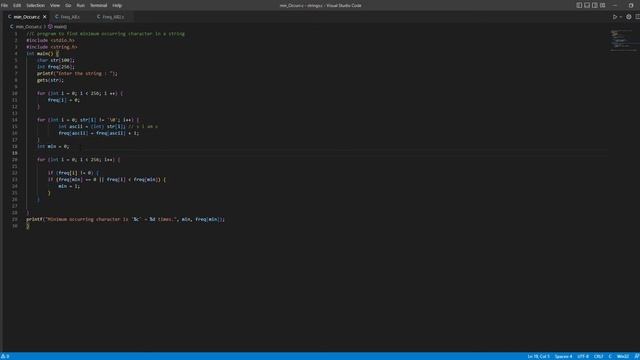640x360 pixels.
Task: Click the "min = i;" code line
Action: point(69,186)
